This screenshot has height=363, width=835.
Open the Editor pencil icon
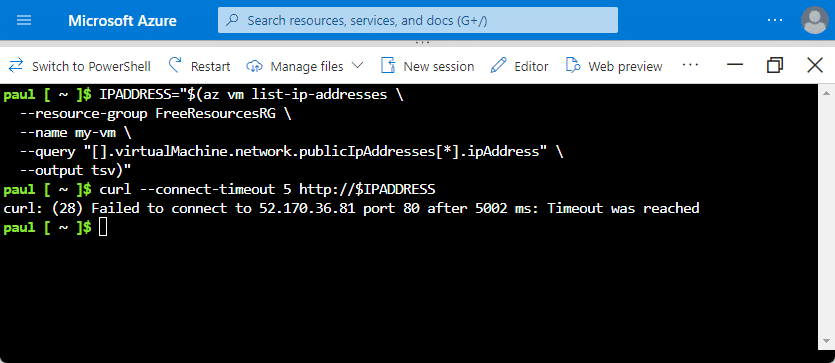coord(498,65)
